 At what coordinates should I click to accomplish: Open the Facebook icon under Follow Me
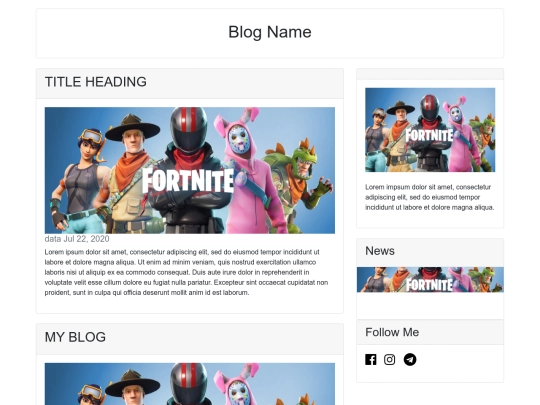371,360
